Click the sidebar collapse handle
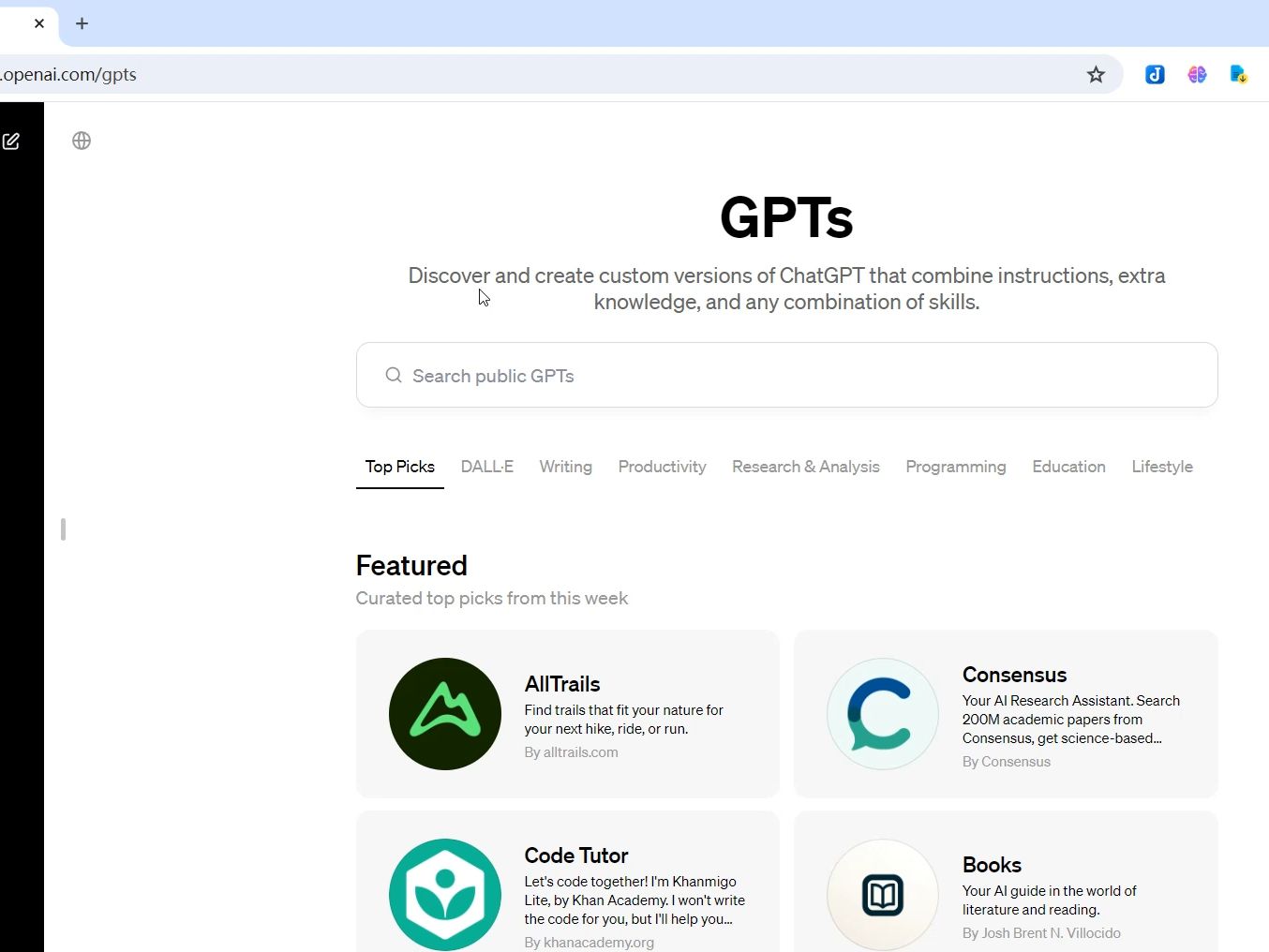Image resolution: width=1269 pixels, height=952 pixels. click(63, 529)
